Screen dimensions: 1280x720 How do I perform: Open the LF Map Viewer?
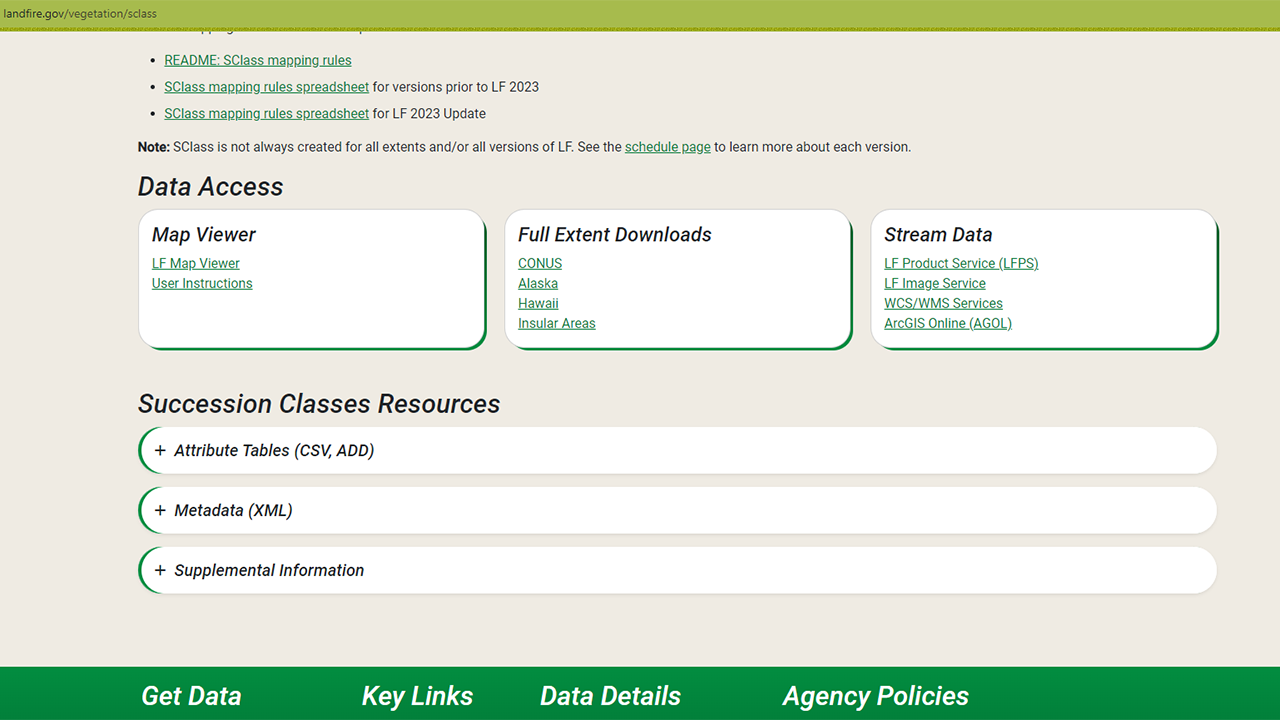coord(195,263)
